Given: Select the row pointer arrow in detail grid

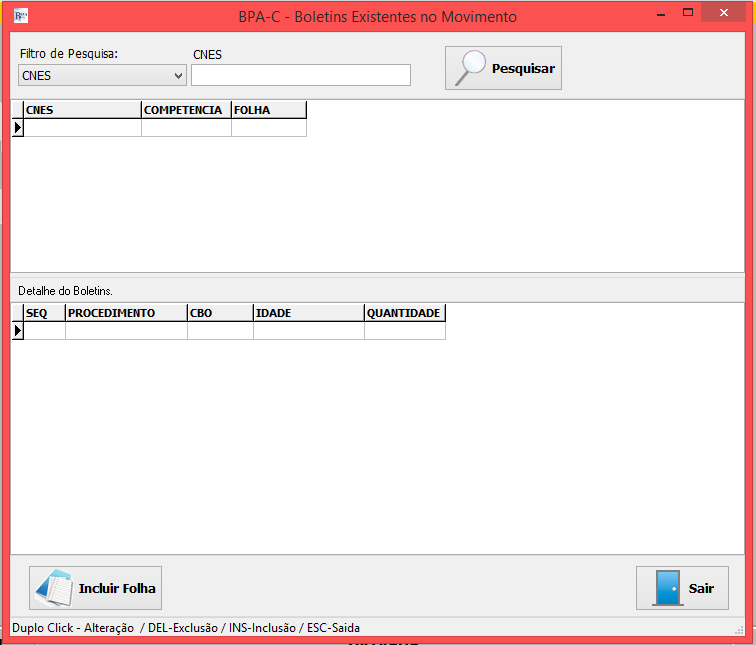Looking at the screenshot, I should tap(17, 331).
